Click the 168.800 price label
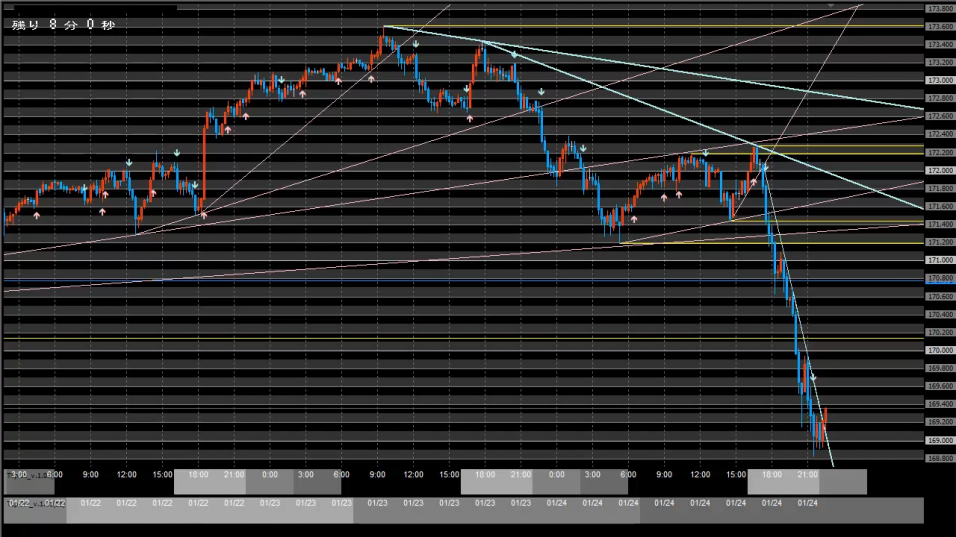The image size is (956, 537). 940,458
